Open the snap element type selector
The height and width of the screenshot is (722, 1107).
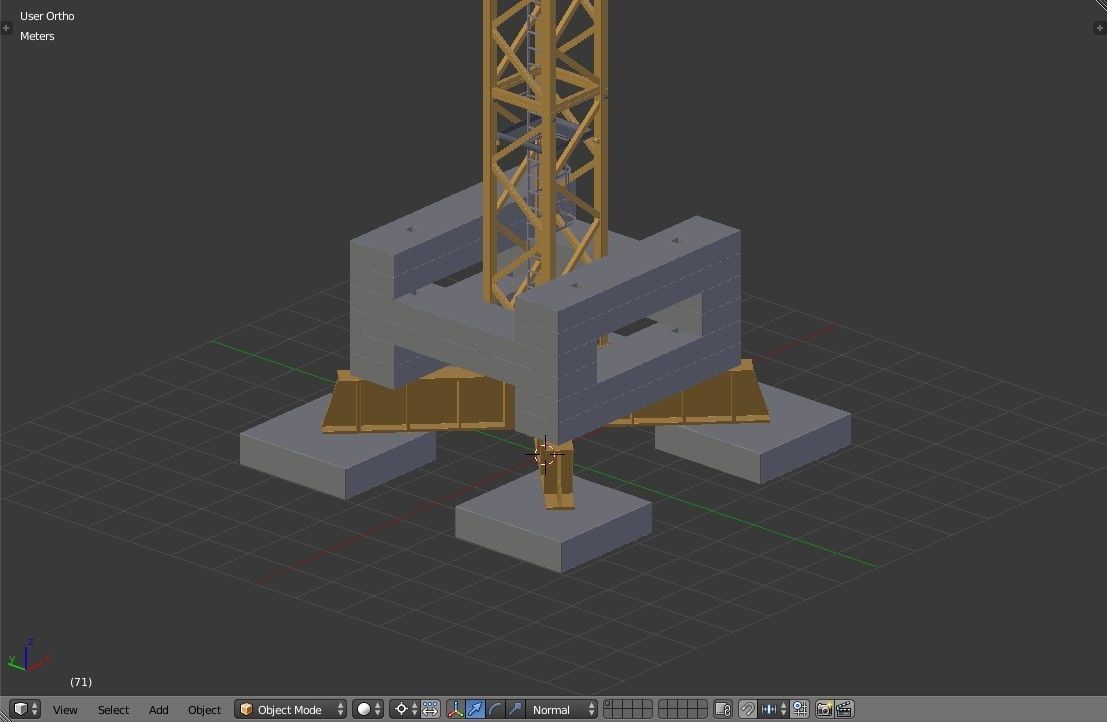773,709
